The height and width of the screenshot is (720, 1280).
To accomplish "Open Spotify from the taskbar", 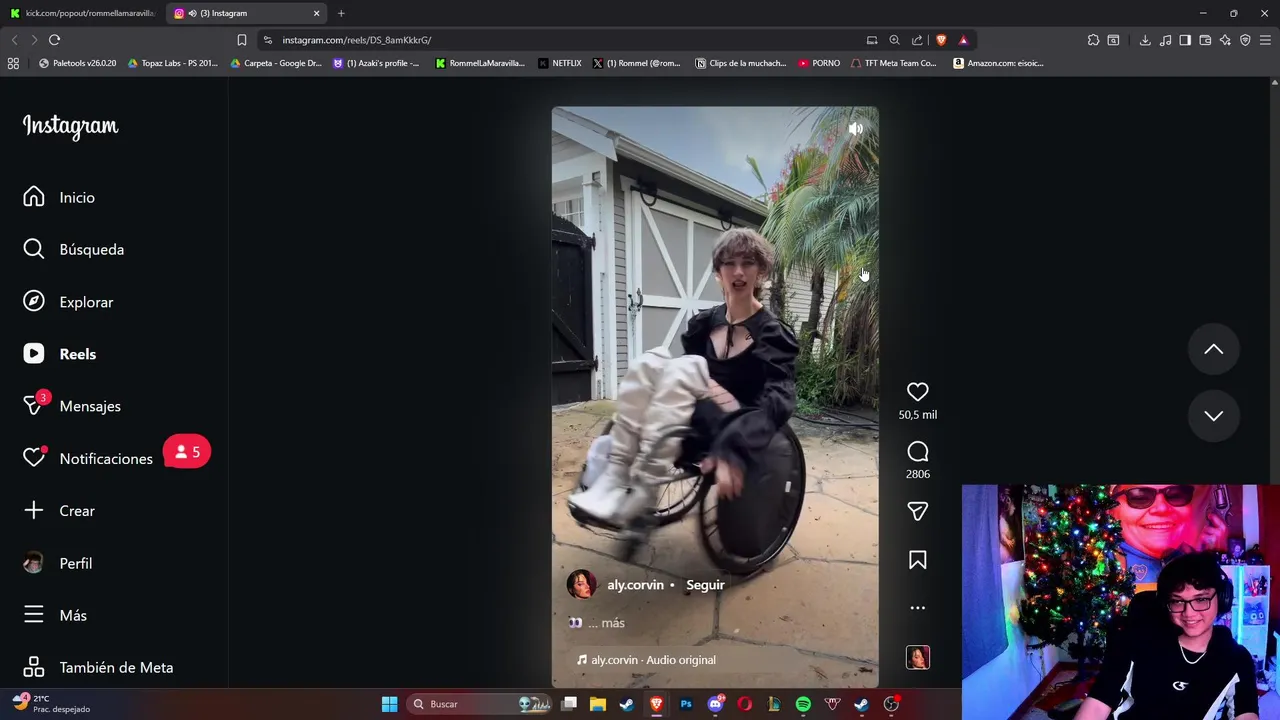I will pyautogui.click(x=803, y=704).
